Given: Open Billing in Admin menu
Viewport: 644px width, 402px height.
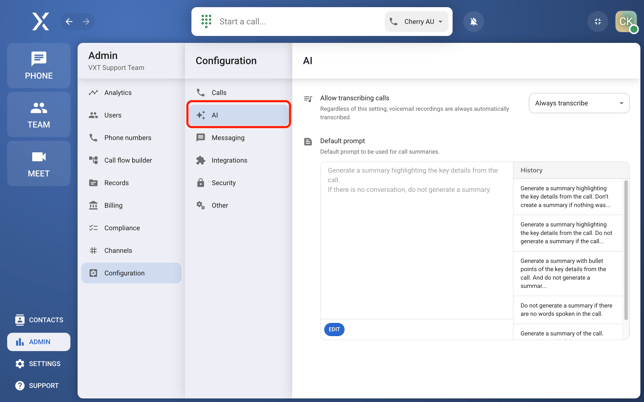Looking at the screenshot, I should (131, 205).
